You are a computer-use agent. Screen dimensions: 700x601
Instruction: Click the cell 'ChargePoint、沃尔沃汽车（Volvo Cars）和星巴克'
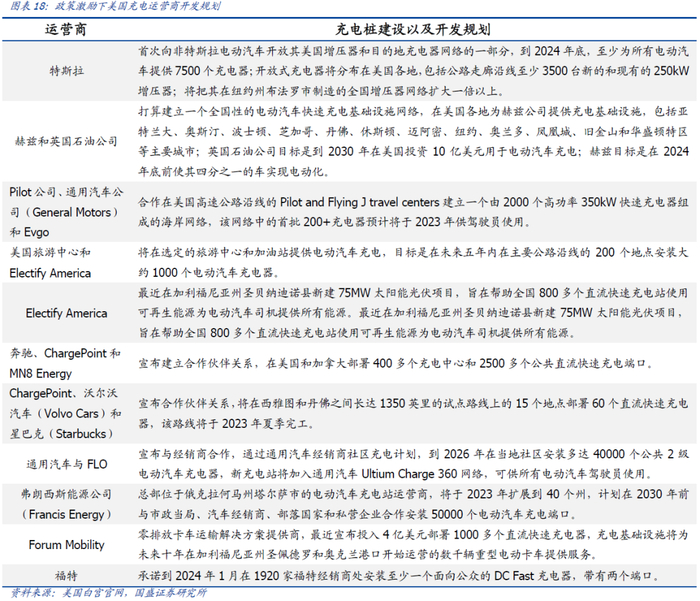pyautogui.click(x=65, y=413)
